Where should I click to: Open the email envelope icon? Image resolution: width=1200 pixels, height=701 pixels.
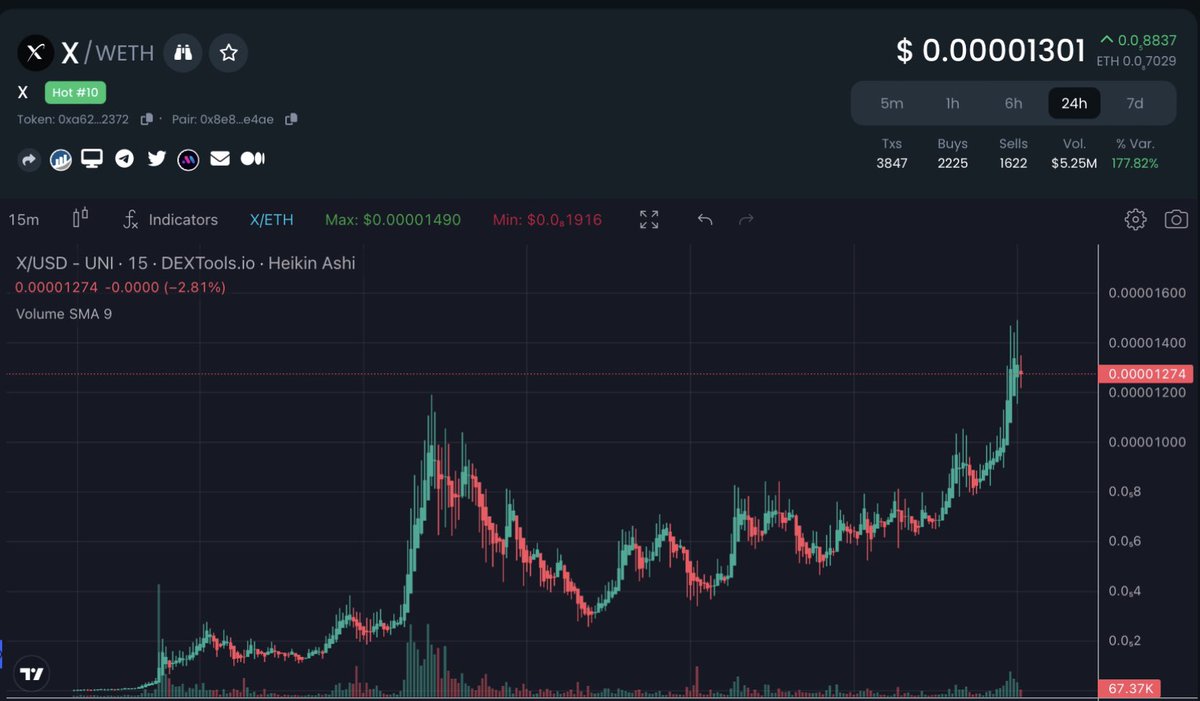click(x=220, y=158)
